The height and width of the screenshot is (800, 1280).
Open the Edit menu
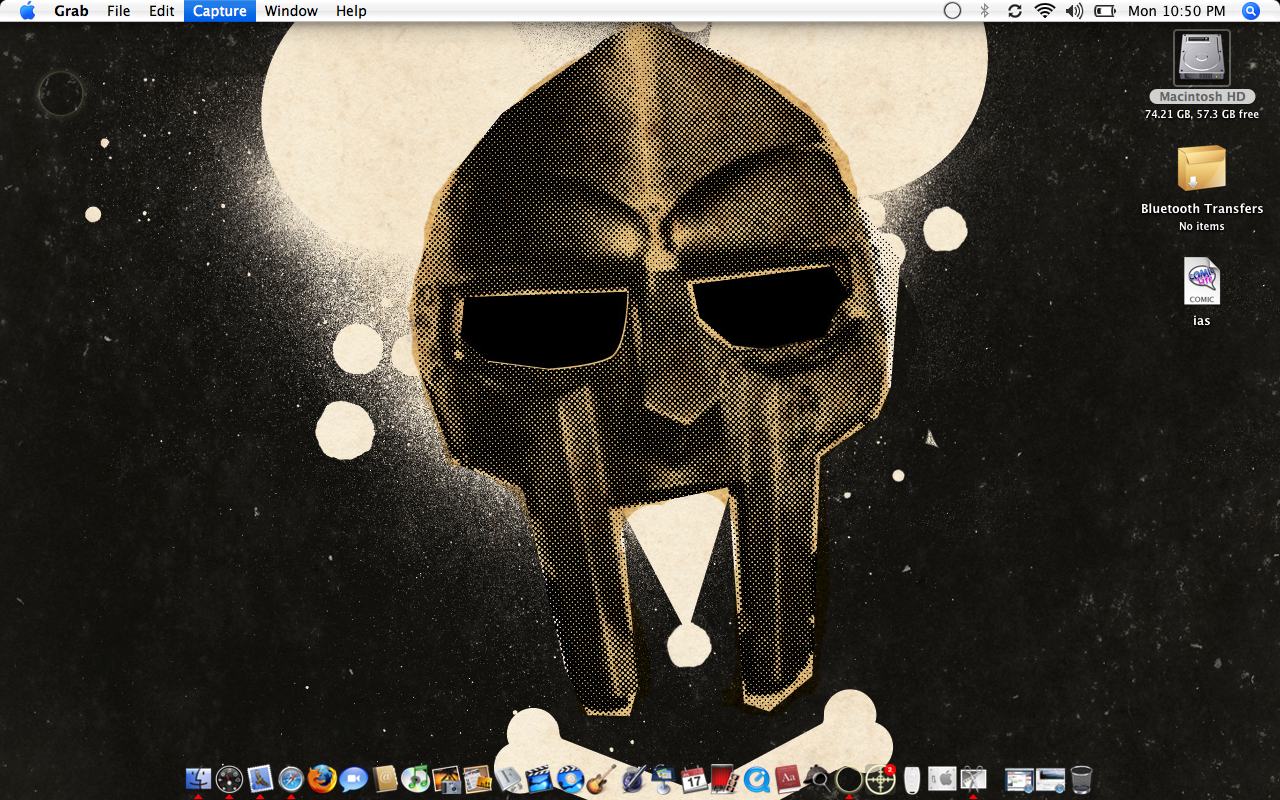point(162,11)
